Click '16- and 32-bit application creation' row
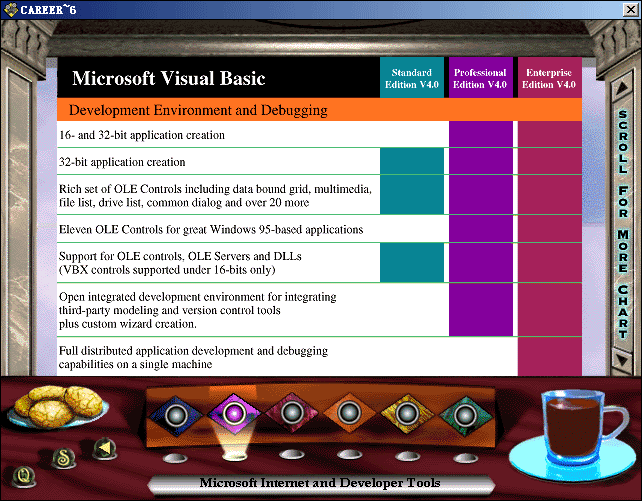Screen dimensions: 642x501 (319, 135)
